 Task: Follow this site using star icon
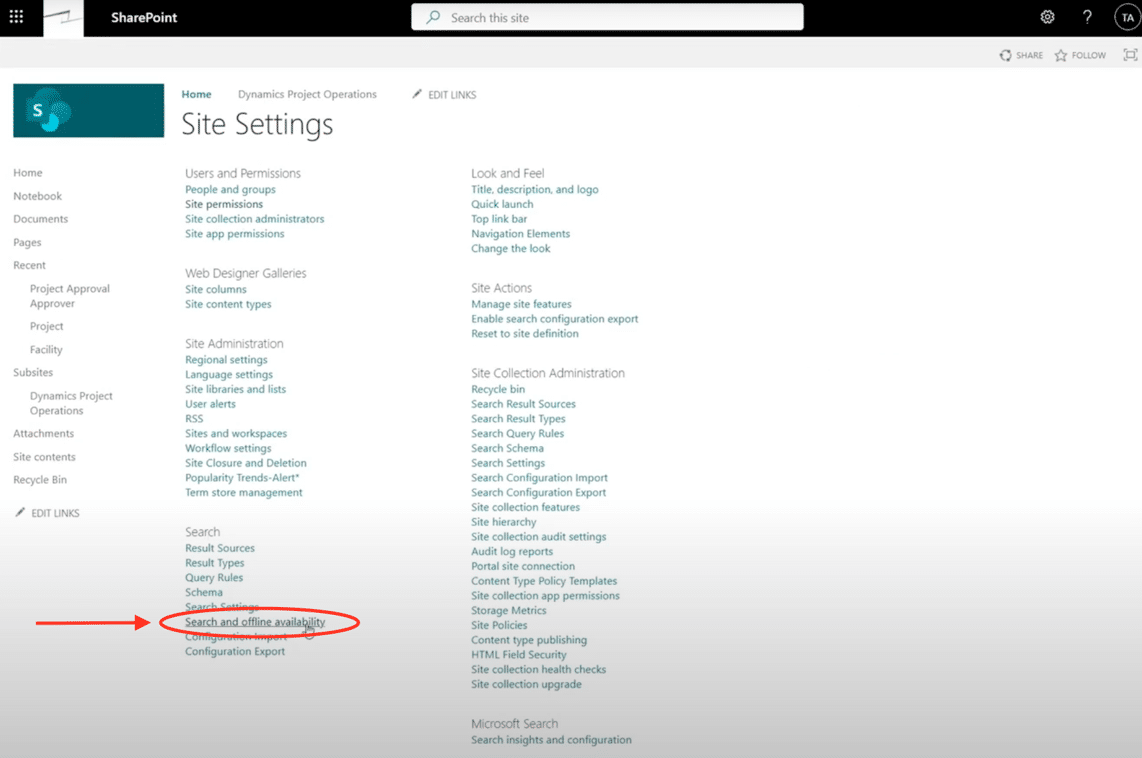click(1061, 56)
